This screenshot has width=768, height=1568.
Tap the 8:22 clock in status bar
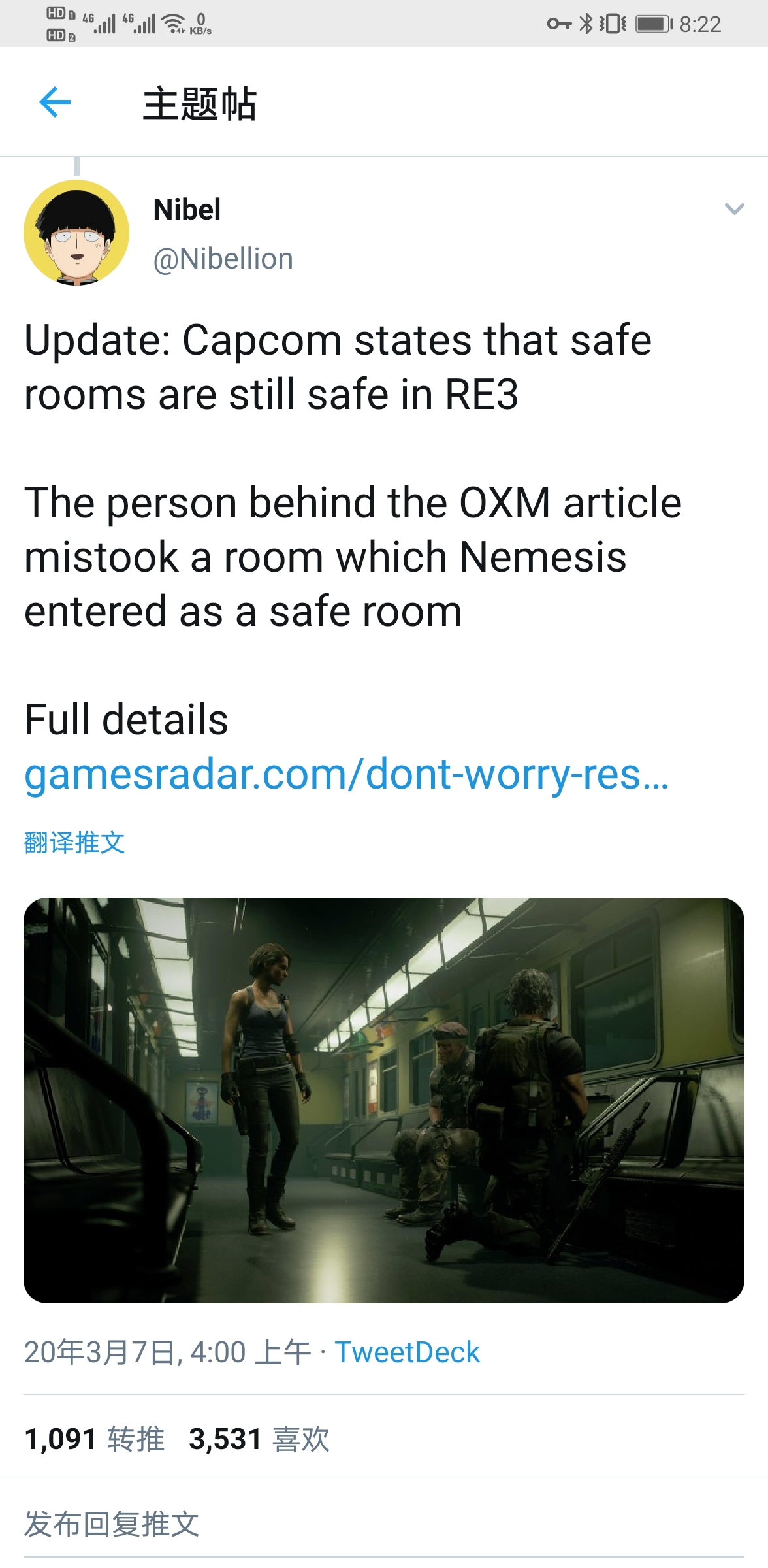pos(700,24)
